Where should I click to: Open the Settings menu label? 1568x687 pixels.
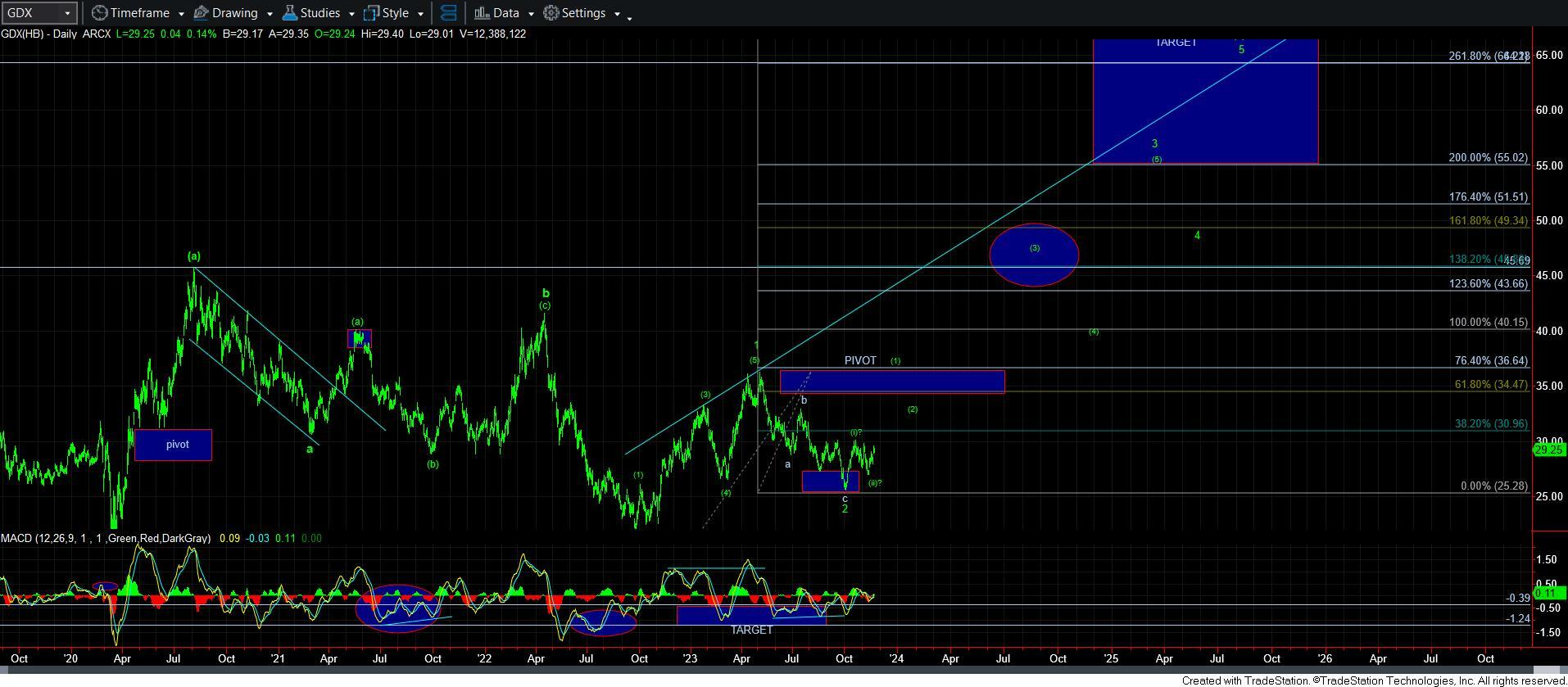click(583, 13)
